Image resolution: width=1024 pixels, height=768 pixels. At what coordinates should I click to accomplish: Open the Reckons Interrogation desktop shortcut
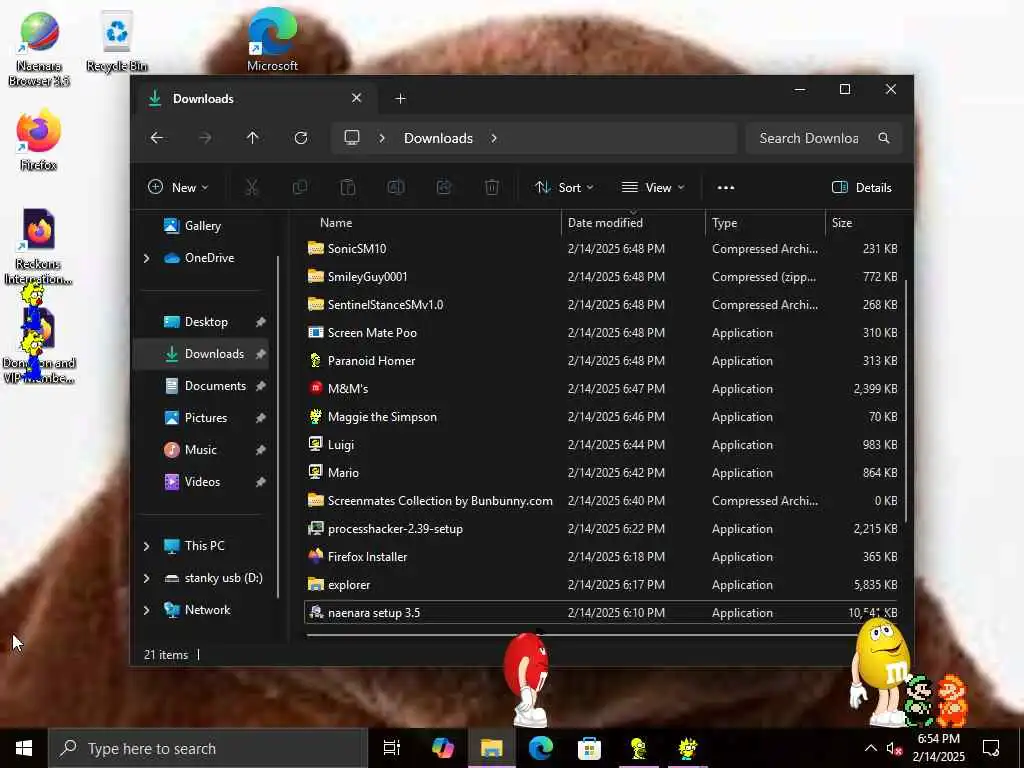coord(39,247)
